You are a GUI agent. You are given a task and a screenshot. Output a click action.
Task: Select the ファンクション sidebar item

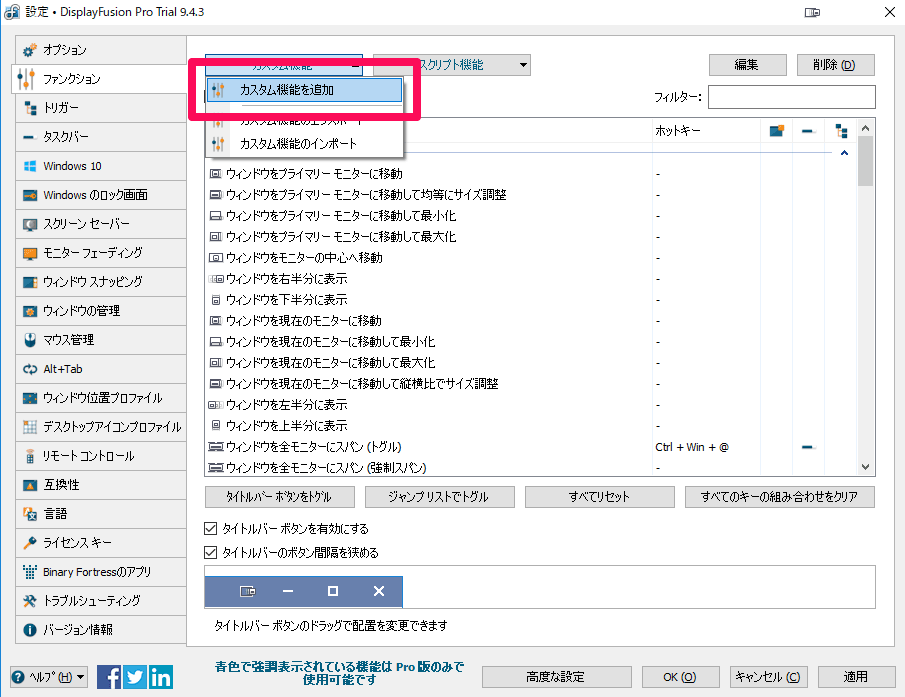coord(99,79)
